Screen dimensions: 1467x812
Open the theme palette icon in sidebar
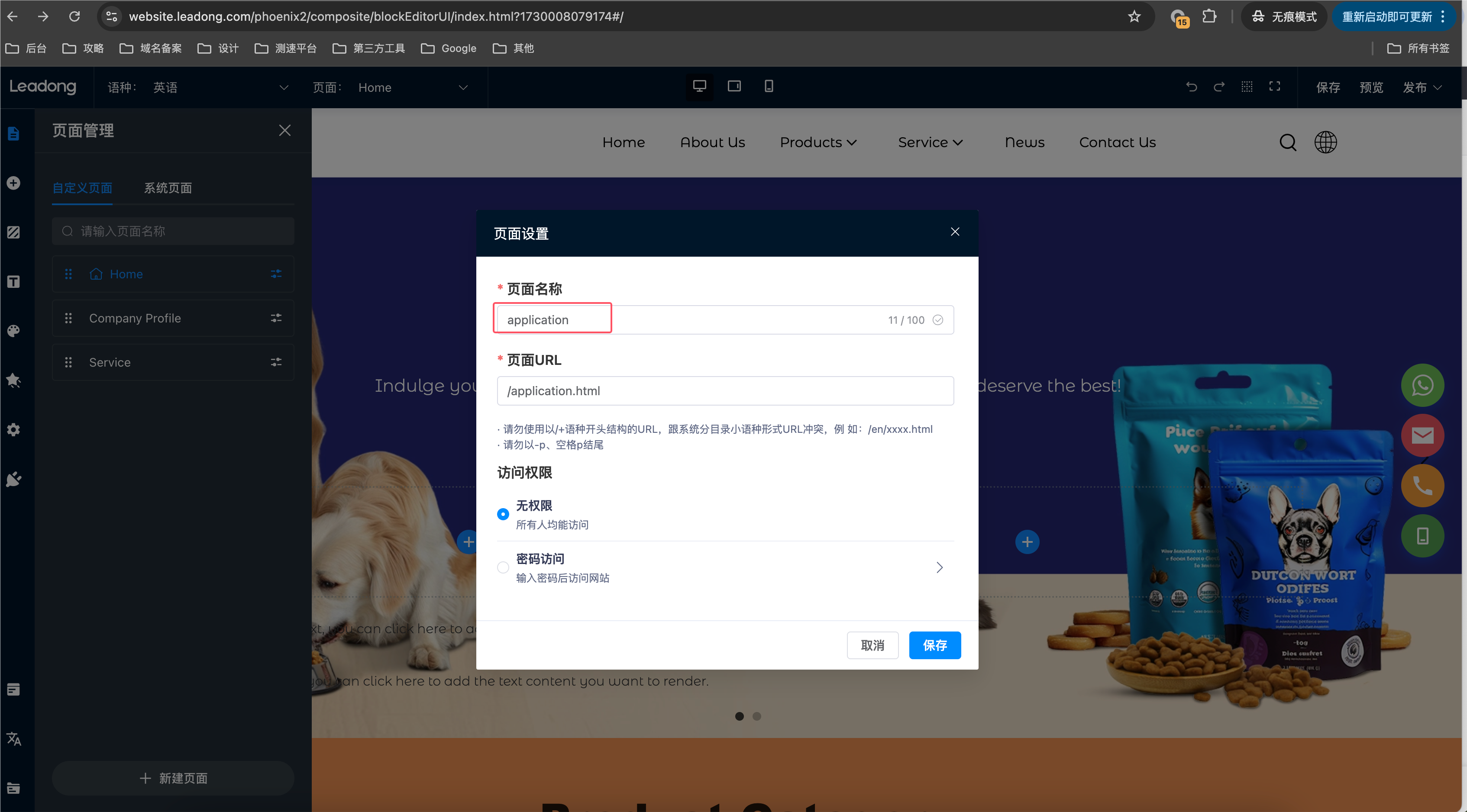pyautogui.click(x=14, y=331)
